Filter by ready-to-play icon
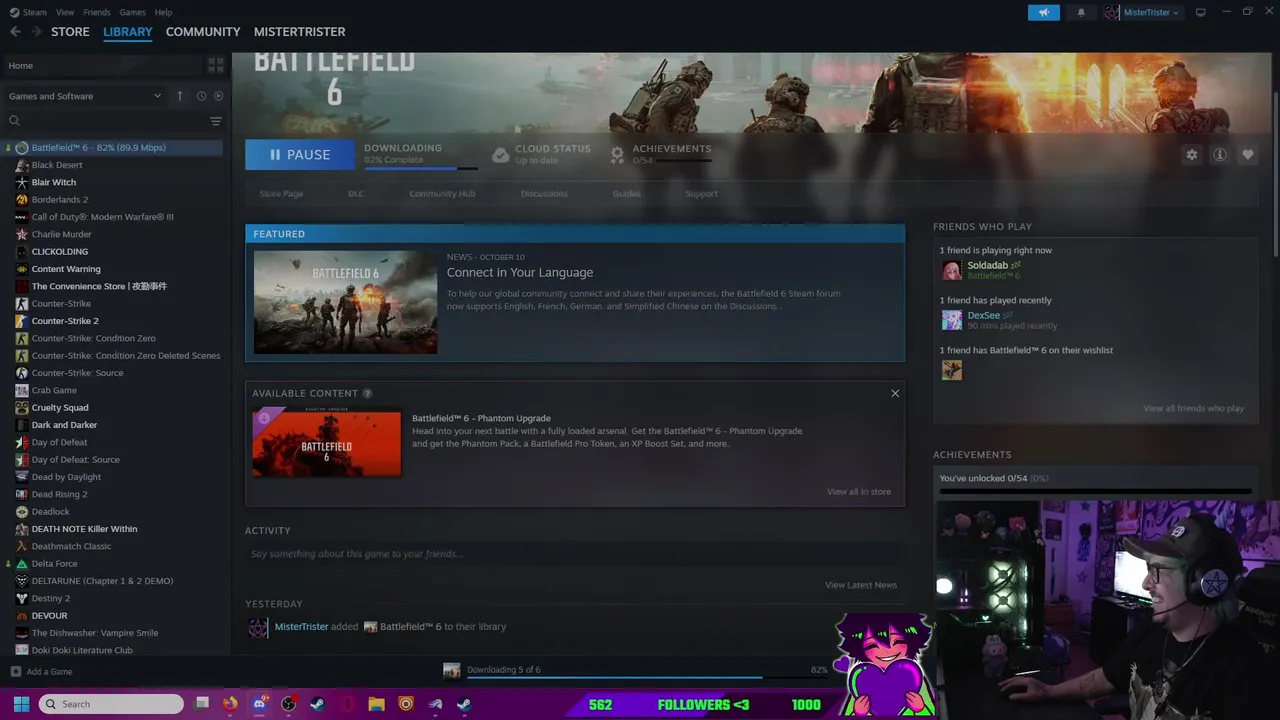Screen dimensions: 1280x720 pyautogui.click(x=218, y=96)
